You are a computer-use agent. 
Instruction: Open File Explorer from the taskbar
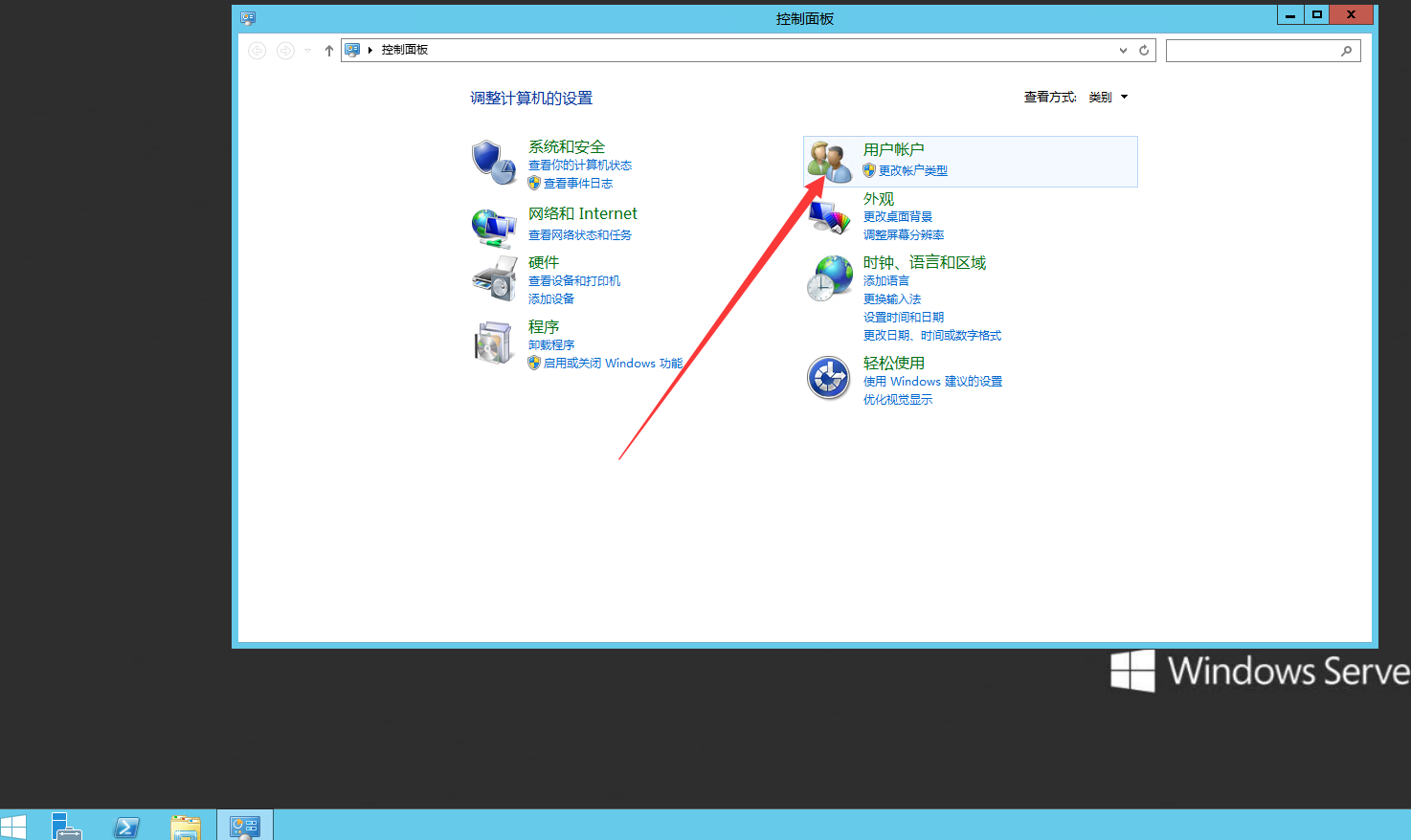(186, 827)
